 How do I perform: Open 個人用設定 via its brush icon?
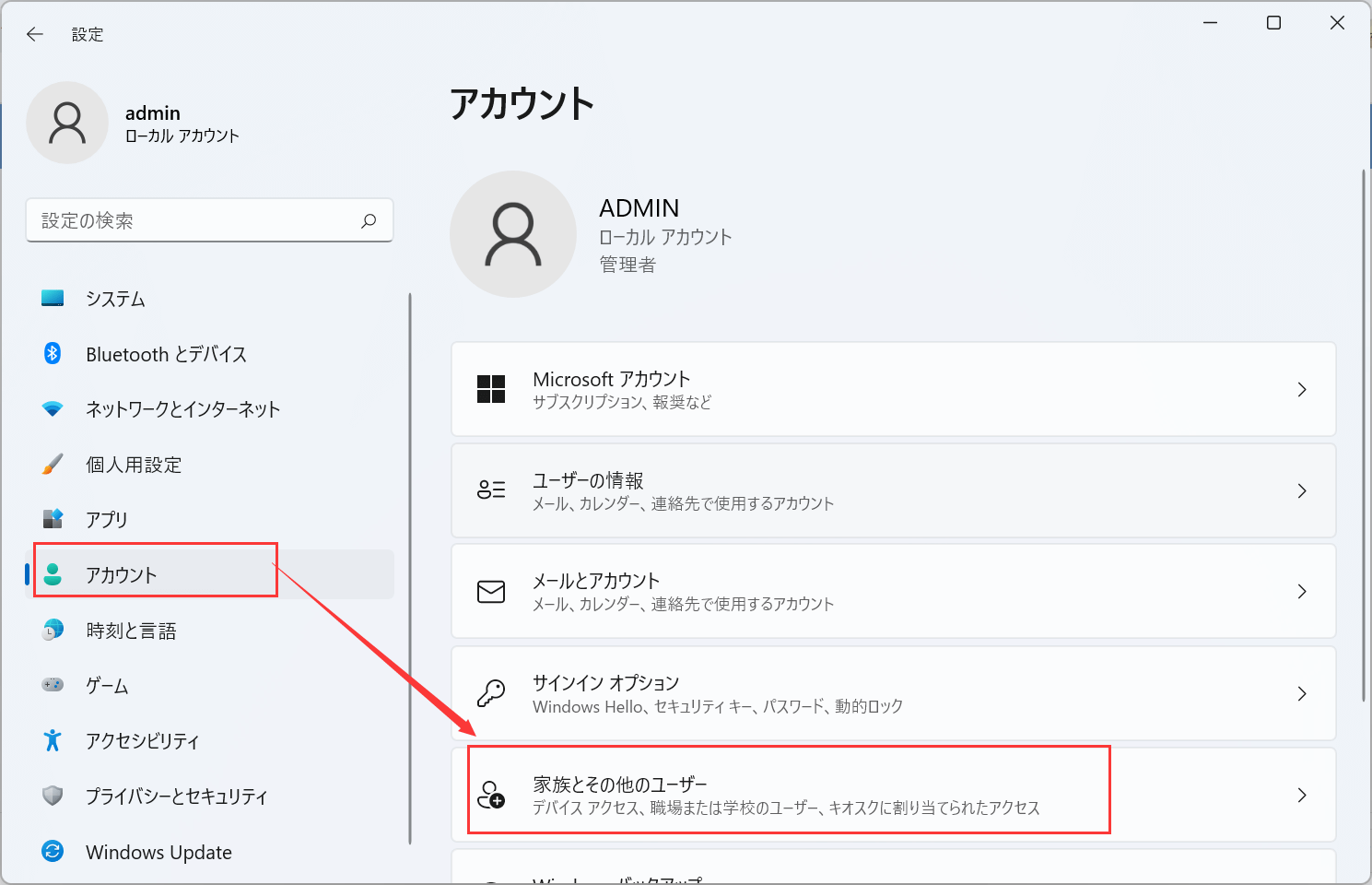53,464
